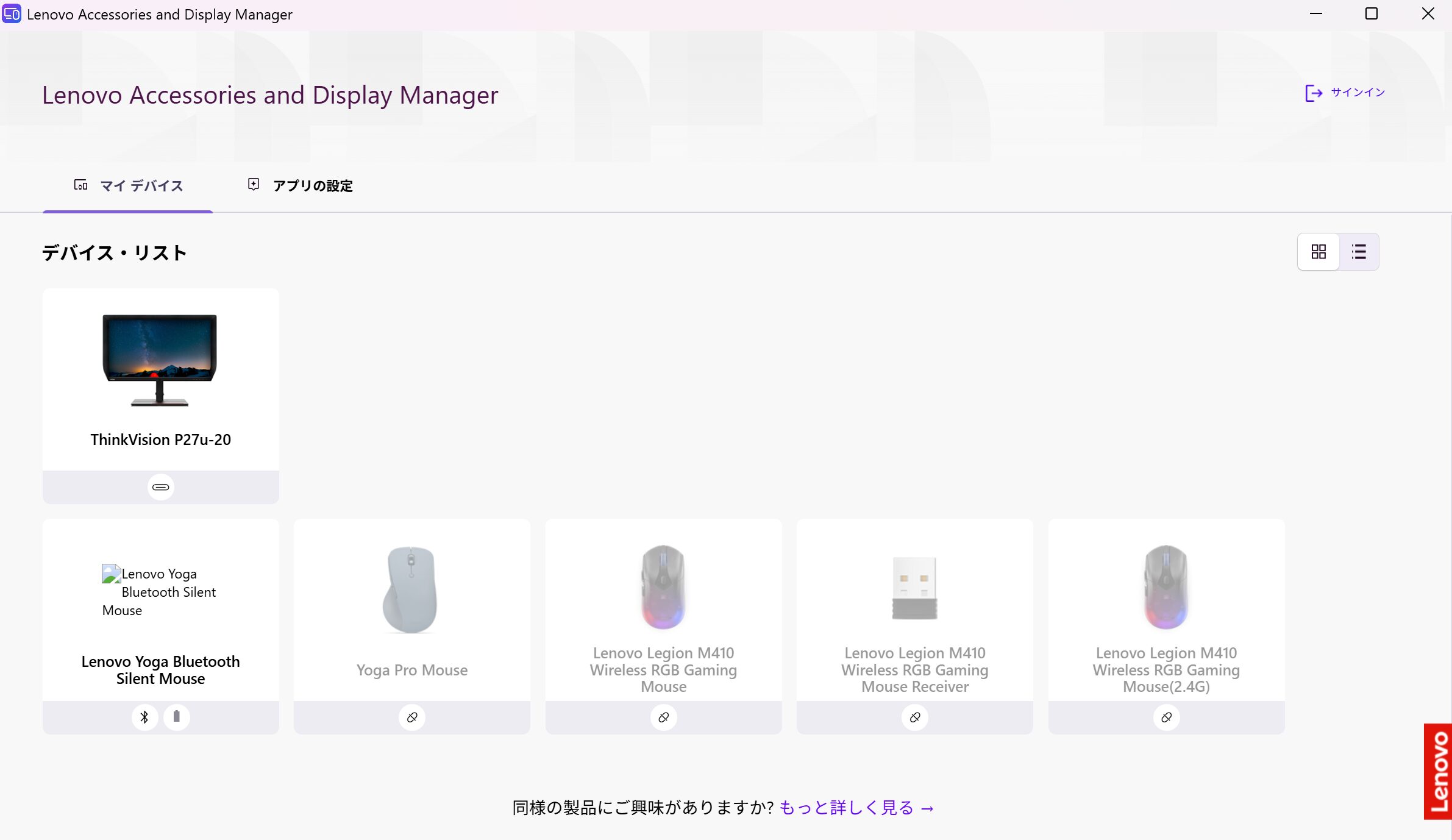Toggle the device list layout control

[1339, 251]
